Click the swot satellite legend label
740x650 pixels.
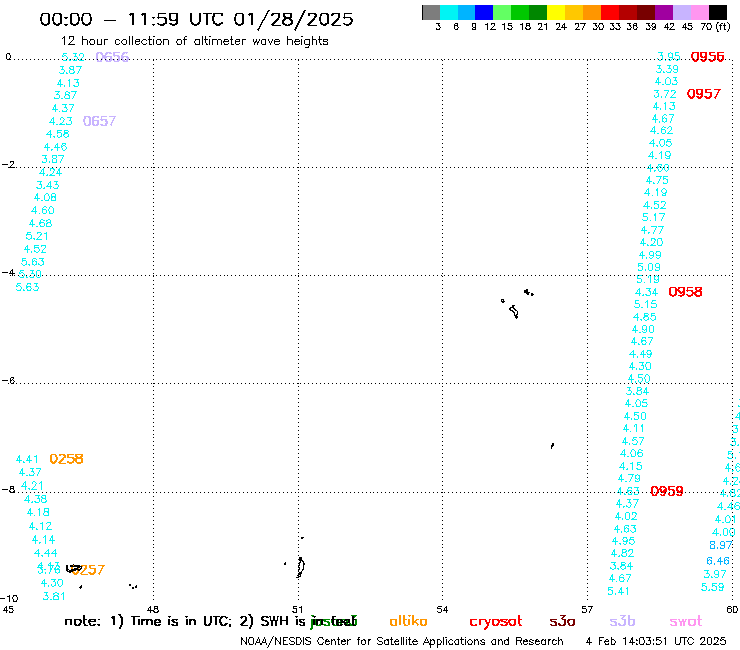coord(686,621)
